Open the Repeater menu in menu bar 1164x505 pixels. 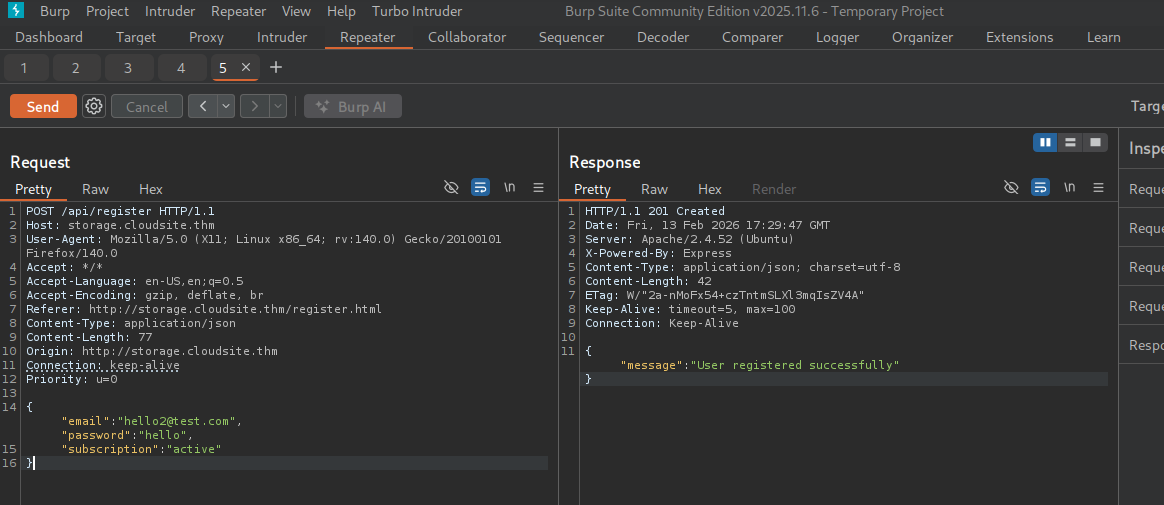[238, 11]
